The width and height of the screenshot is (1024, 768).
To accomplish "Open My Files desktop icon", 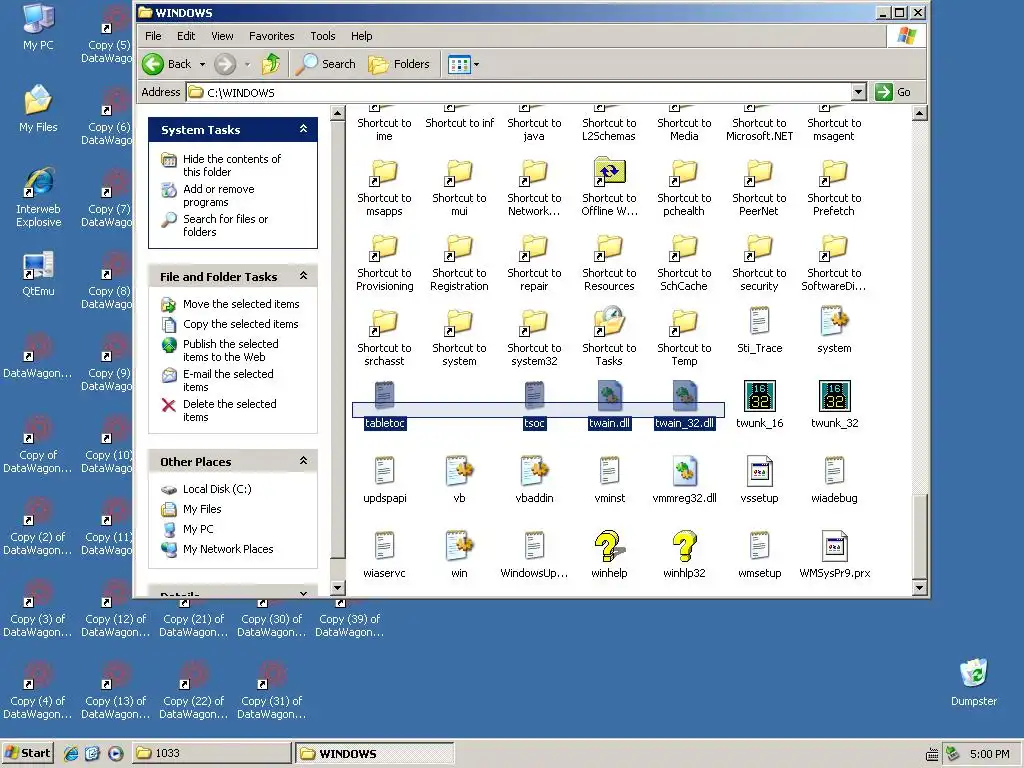I will [39, 101].
